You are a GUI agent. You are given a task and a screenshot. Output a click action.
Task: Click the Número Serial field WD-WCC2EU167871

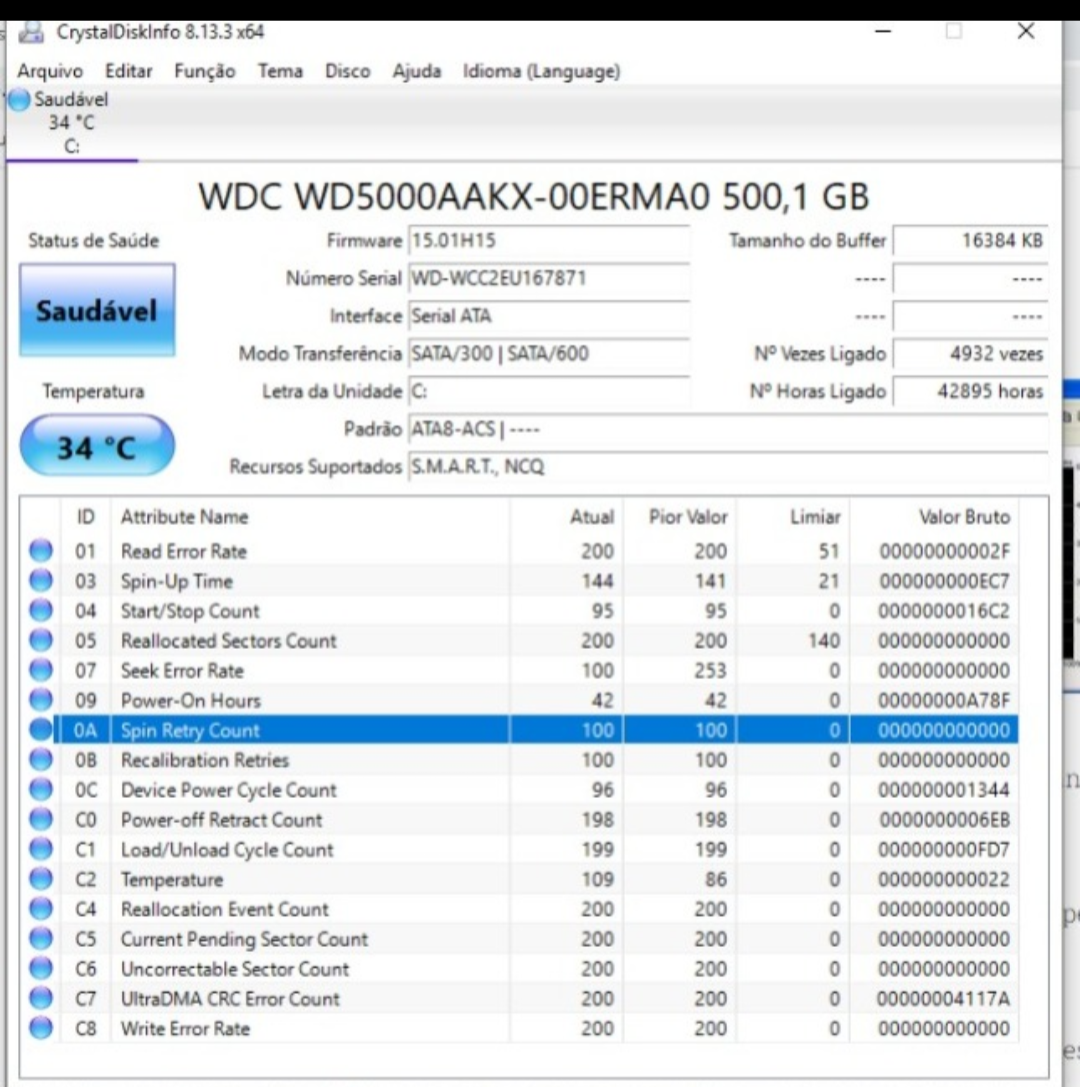click(549, 279)
